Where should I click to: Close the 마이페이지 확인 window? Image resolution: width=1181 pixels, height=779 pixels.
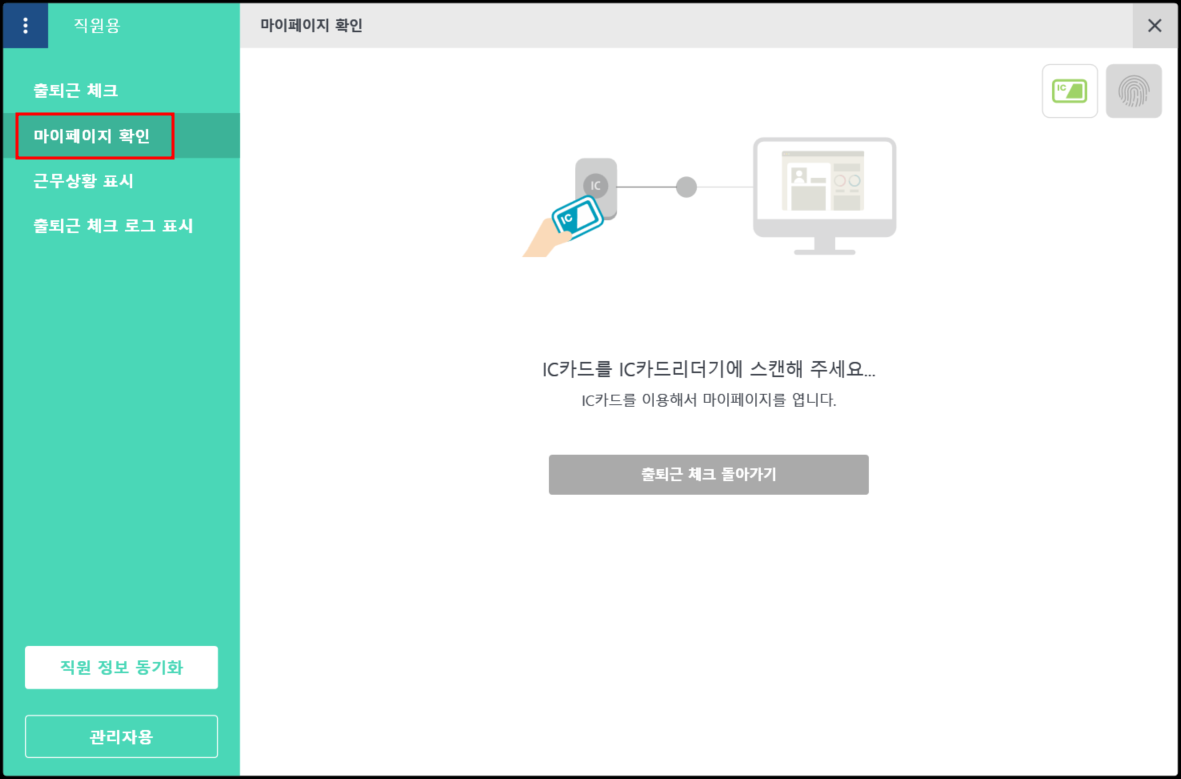pos(1154,26)
